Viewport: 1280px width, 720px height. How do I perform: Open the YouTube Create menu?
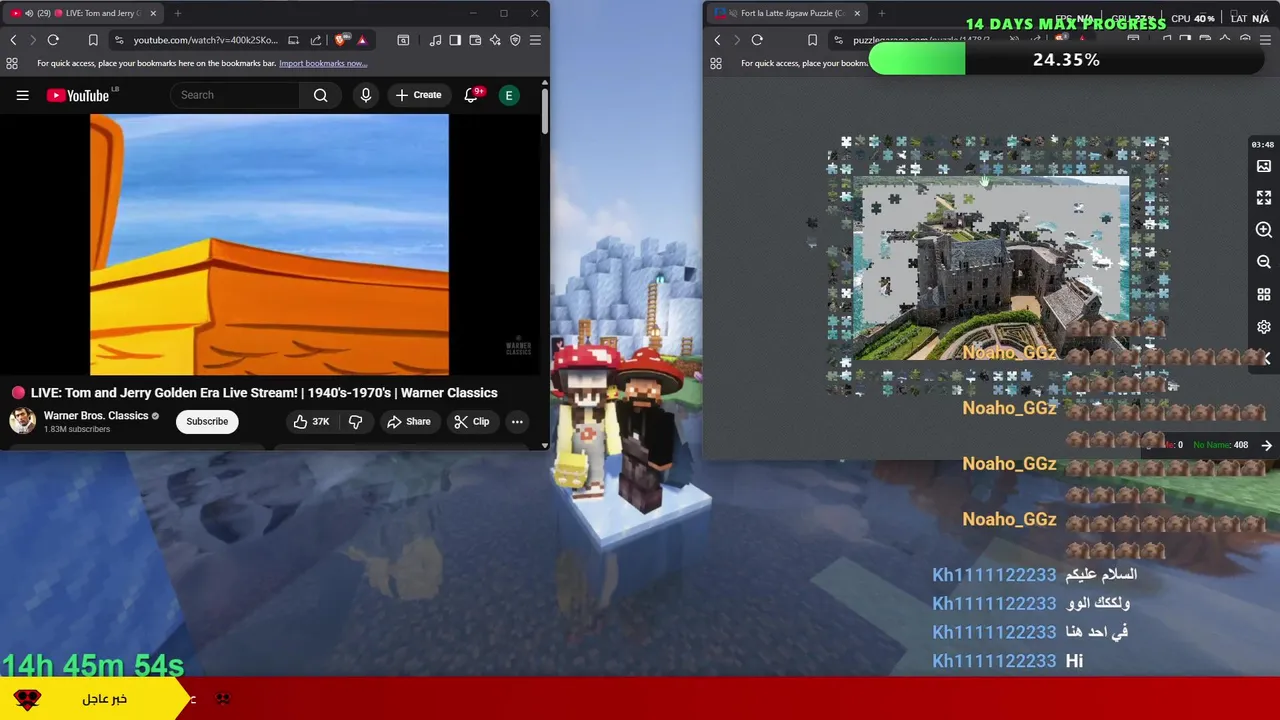tap(418, 95)
